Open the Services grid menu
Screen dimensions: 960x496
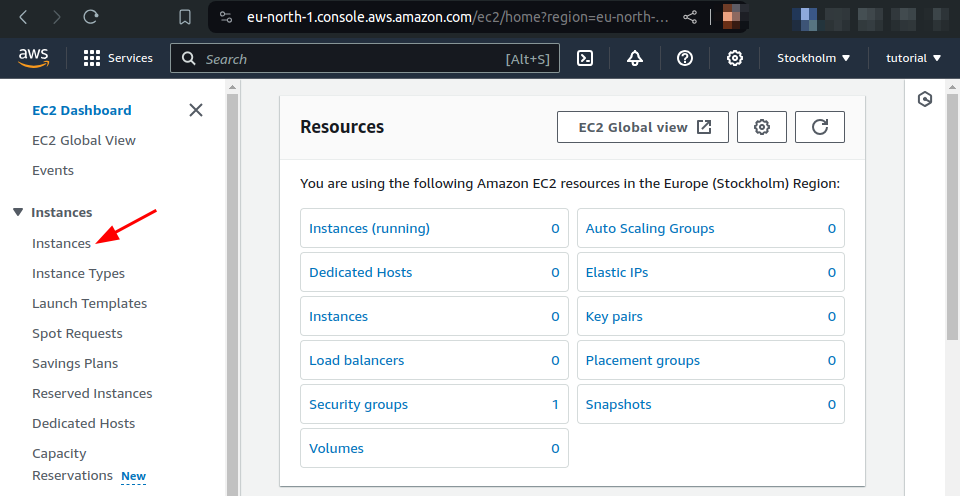(118, 58)
